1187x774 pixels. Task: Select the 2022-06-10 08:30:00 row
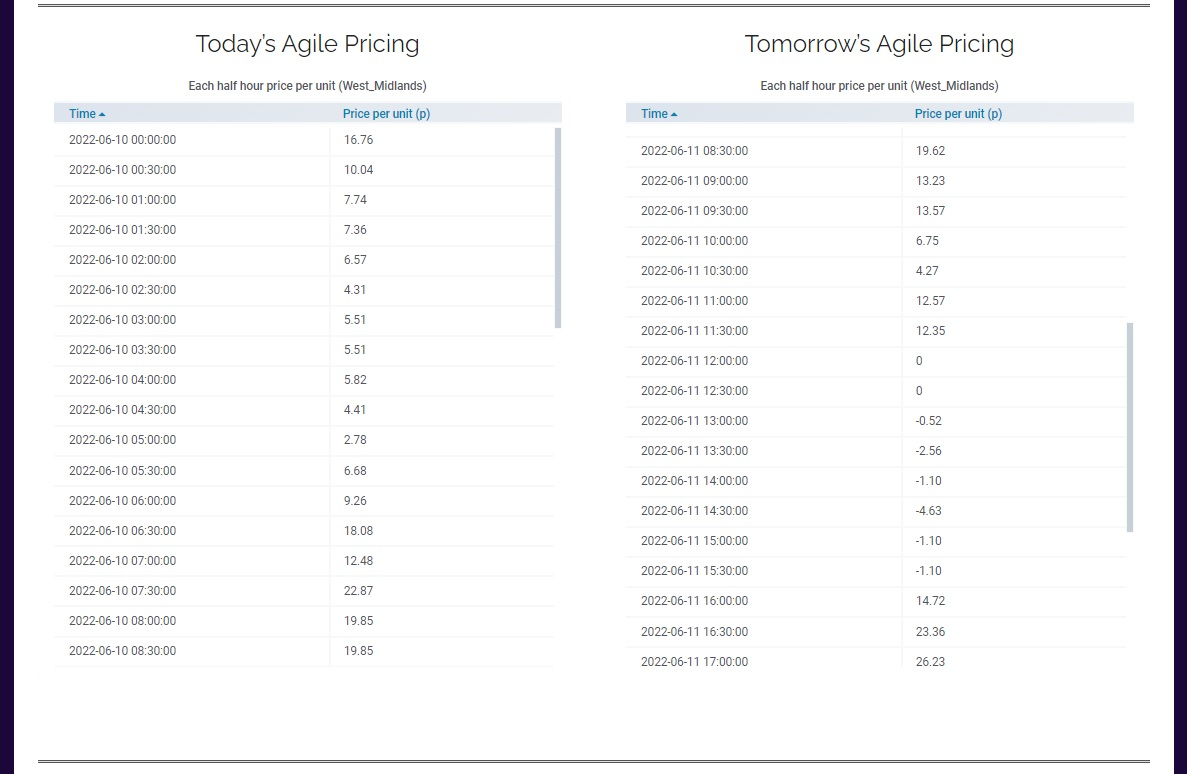click(x=304, y=651)
